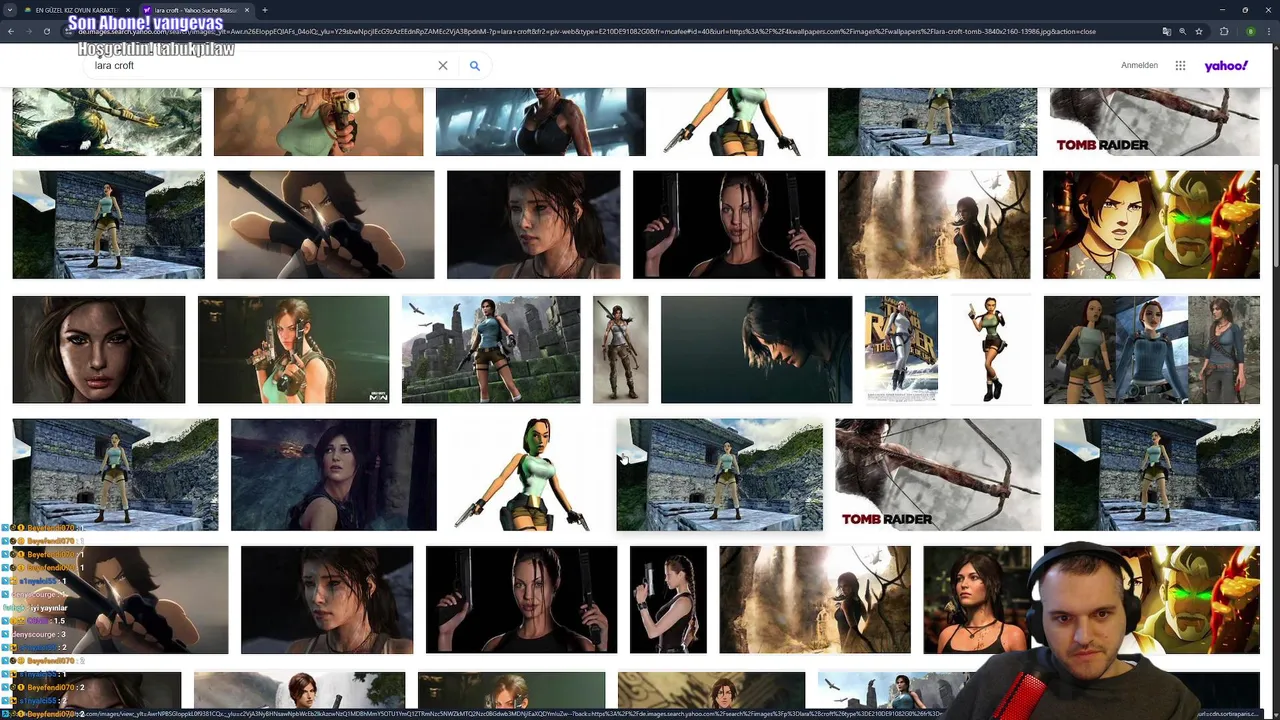The height and width of the screenshot is (720, 1280).
Task: Open the thumbnail with the MW logo
Action: [x=294, y=350]
